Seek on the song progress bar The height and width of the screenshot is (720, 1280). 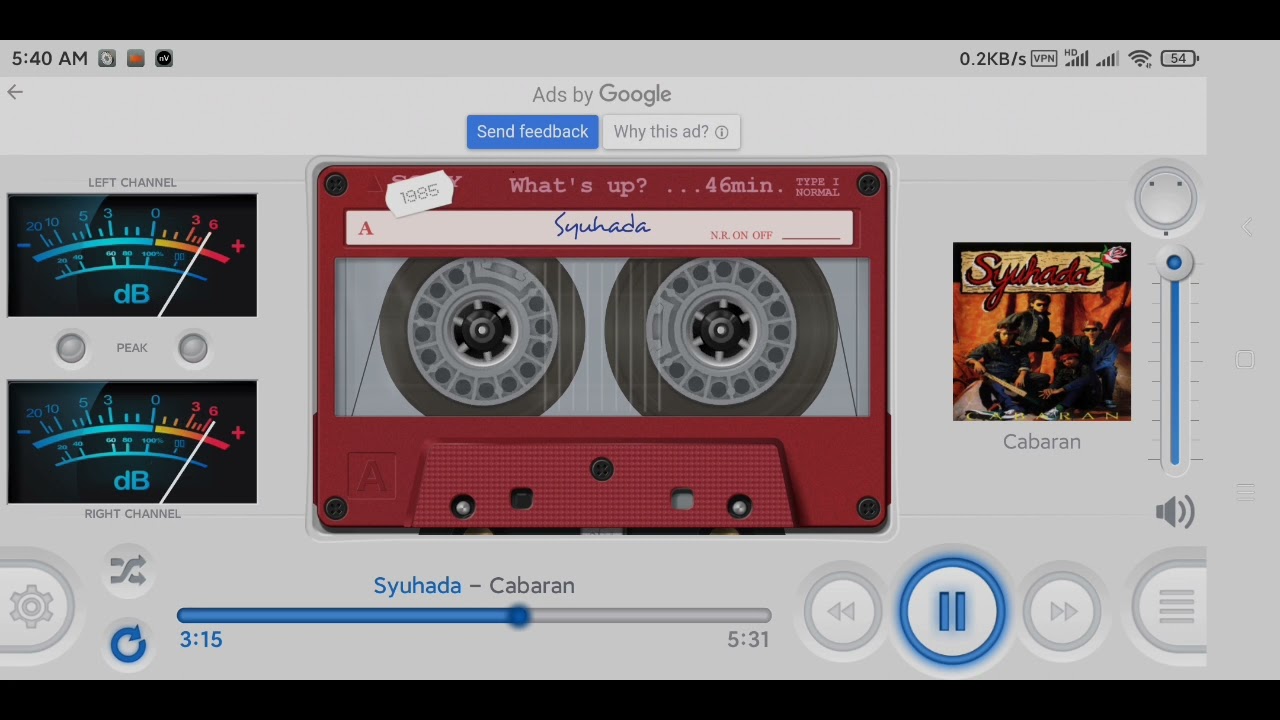pyautogui.click(x=474, y=616)
